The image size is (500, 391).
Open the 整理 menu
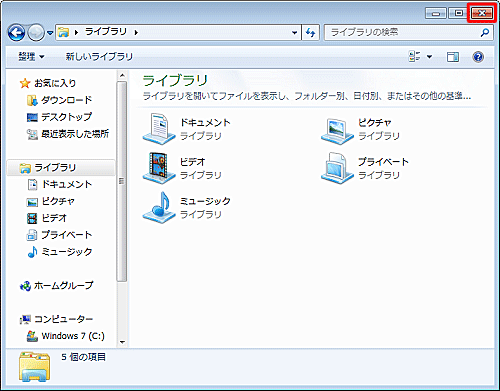(x=31, y=57)
